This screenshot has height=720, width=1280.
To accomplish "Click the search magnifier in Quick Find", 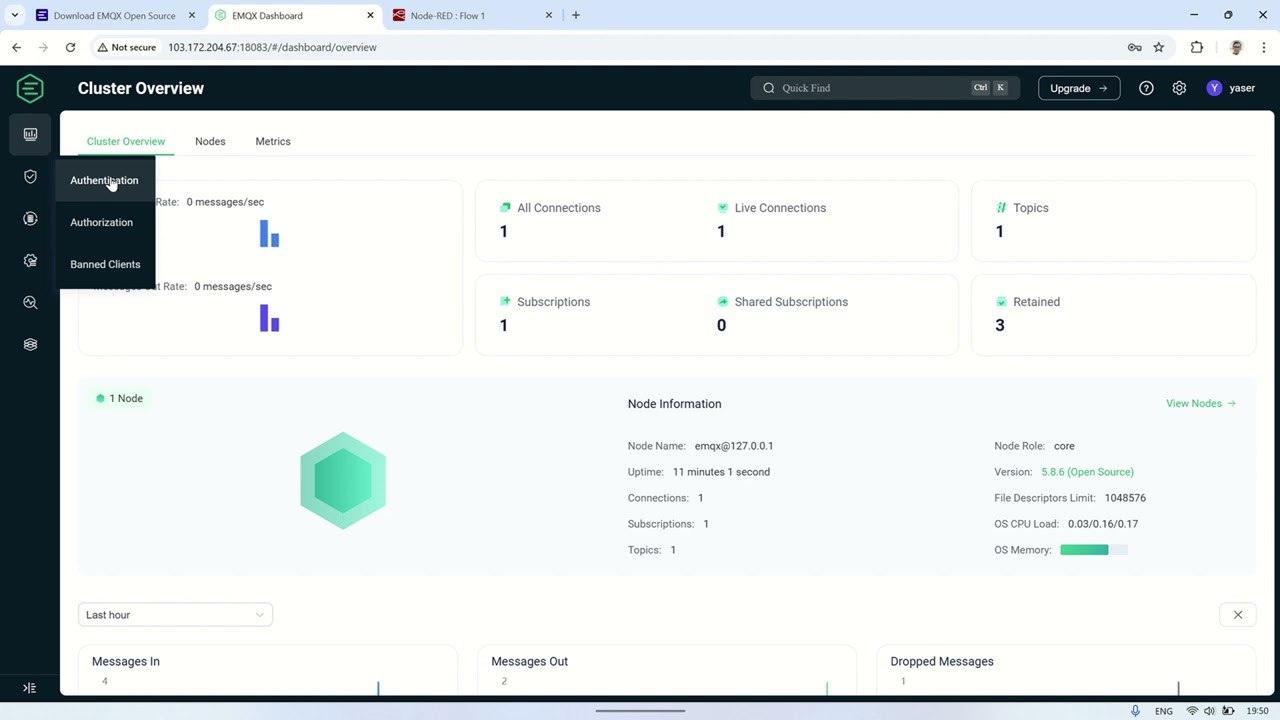I will 769,88.
